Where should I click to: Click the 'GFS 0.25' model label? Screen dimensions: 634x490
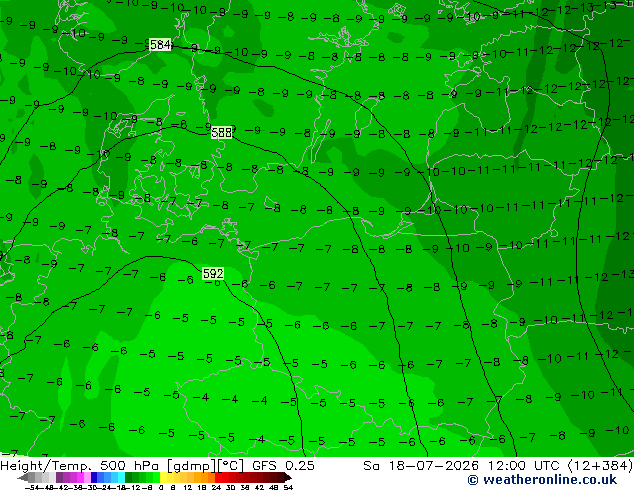click(x=283, y=465)
